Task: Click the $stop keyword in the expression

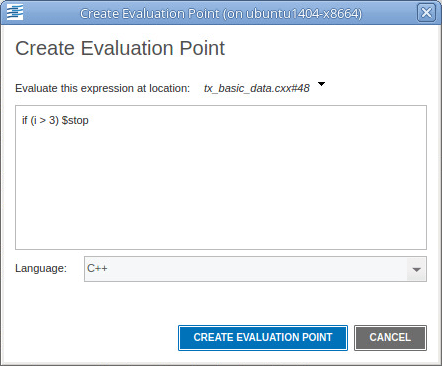Action: point(75,120)
